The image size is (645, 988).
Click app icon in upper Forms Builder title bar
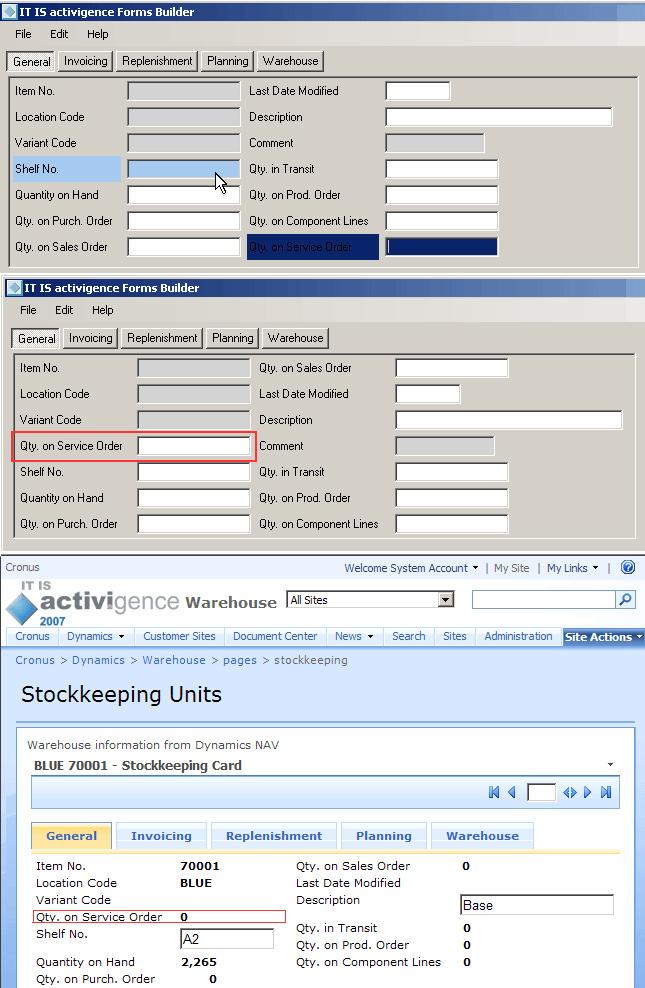9,11
